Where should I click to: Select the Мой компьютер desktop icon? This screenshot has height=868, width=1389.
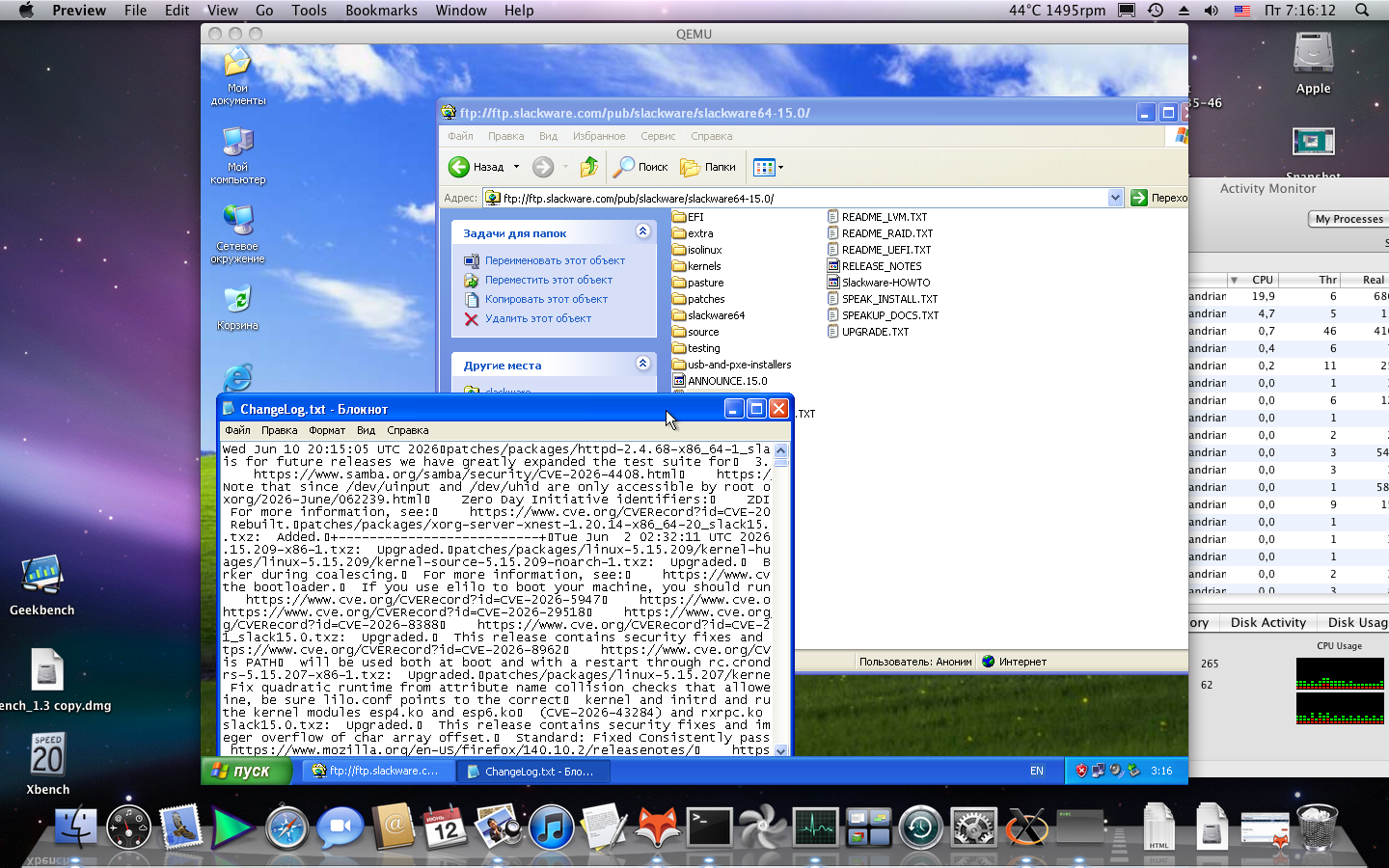(x=238, y=156)
